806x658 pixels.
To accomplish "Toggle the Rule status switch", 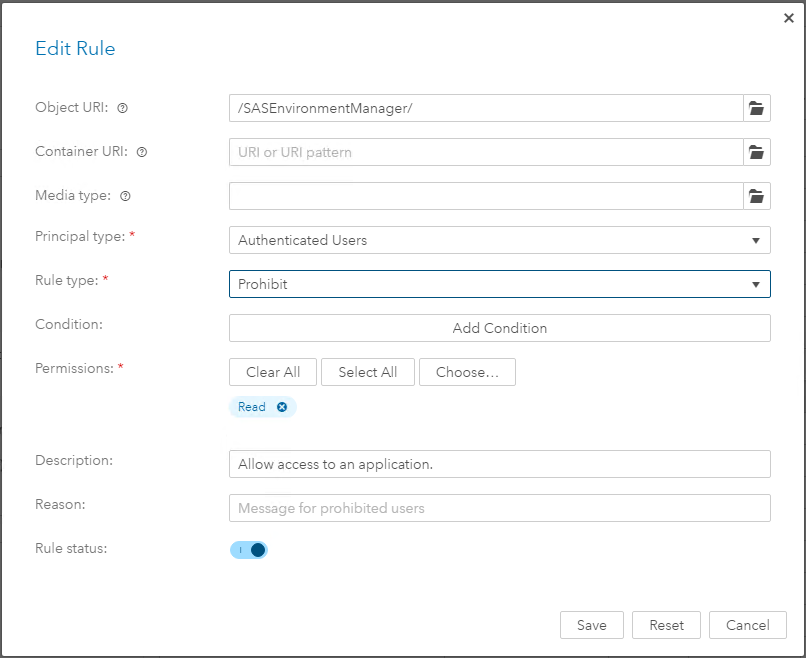I will [249, 549].
